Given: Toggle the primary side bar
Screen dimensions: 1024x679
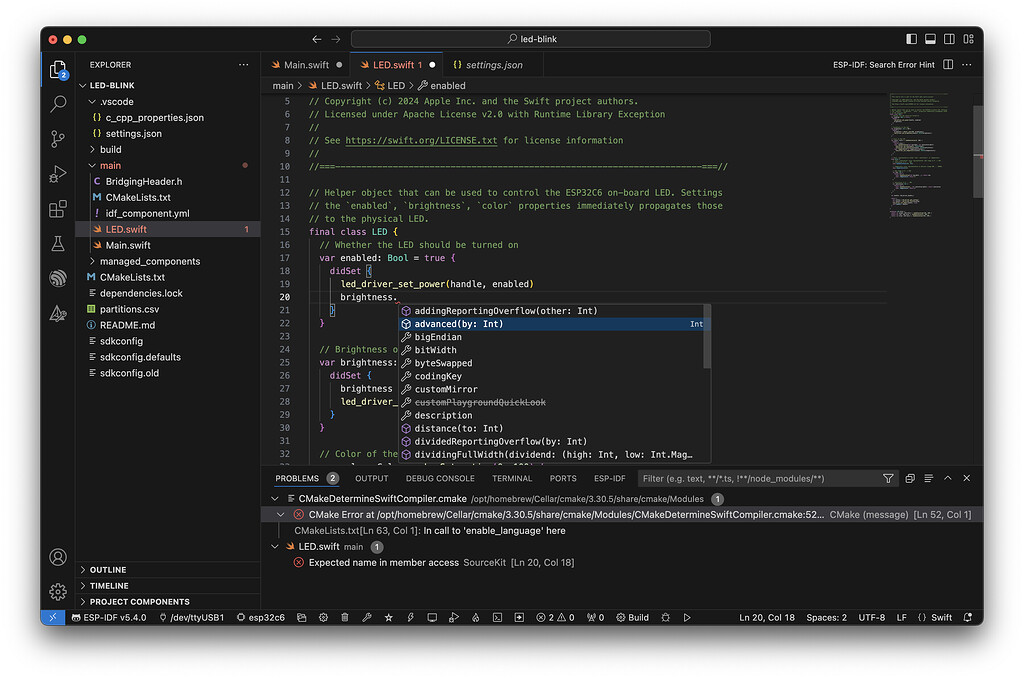Looking at the screenshot, I should (911, 38).
